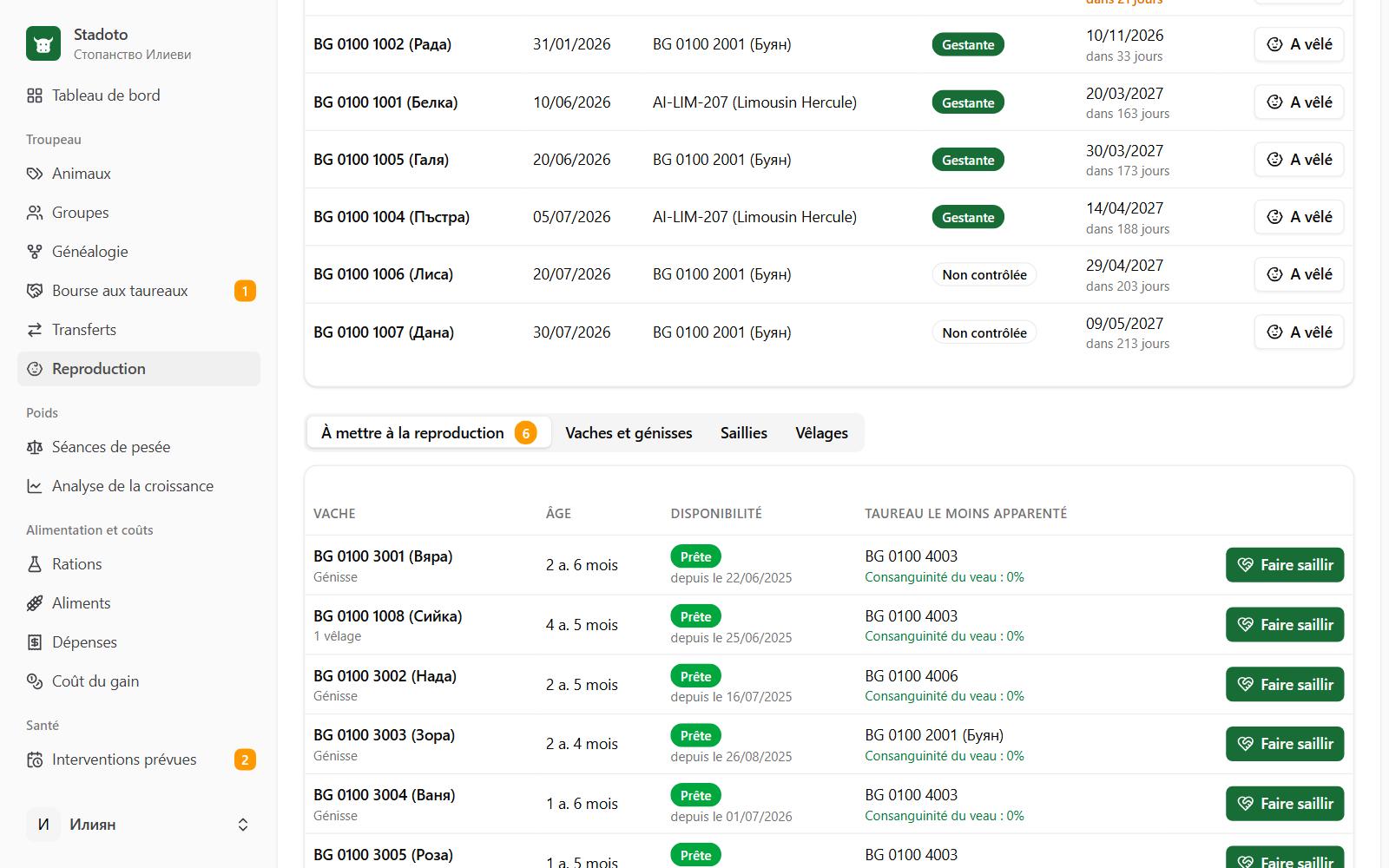Screen dimensions: 1389x868
Task: Click Faire saillir for BG 0100 1008 (Сийка)
Action: [1285, 625]
